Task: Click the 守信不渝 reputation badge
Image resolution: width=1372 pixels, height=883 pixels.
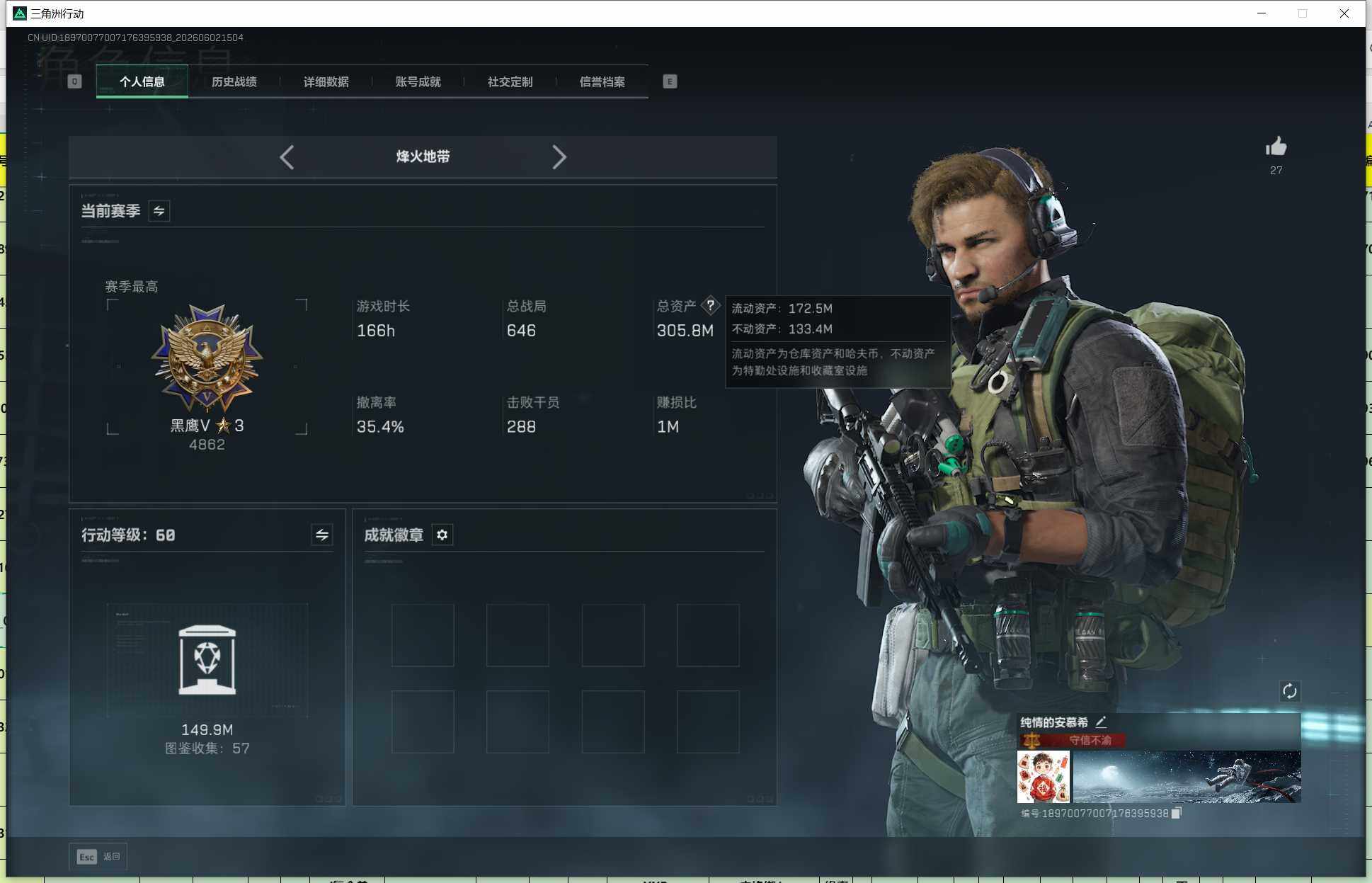Action: point(1072,741)
